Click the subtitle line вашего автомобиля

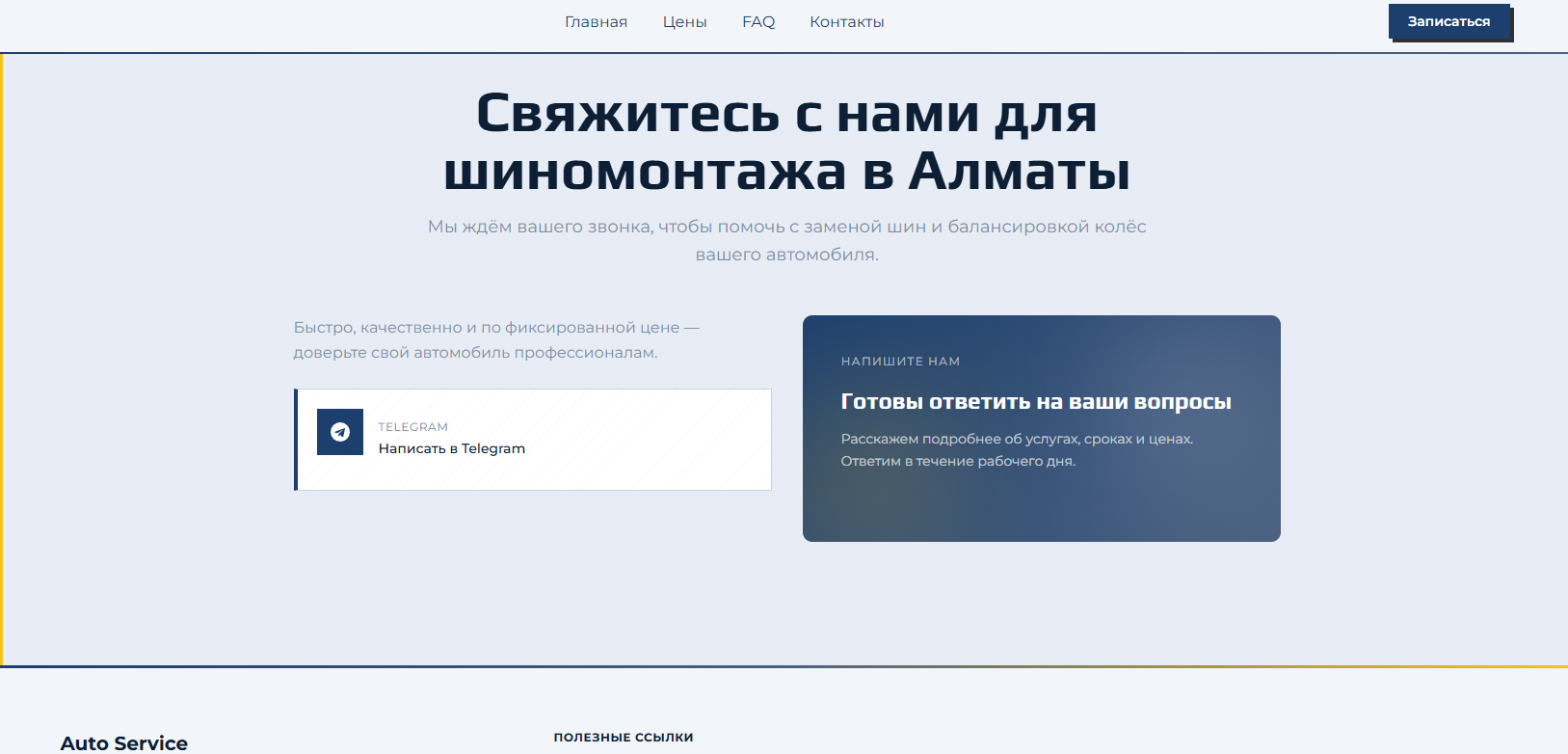786,256
